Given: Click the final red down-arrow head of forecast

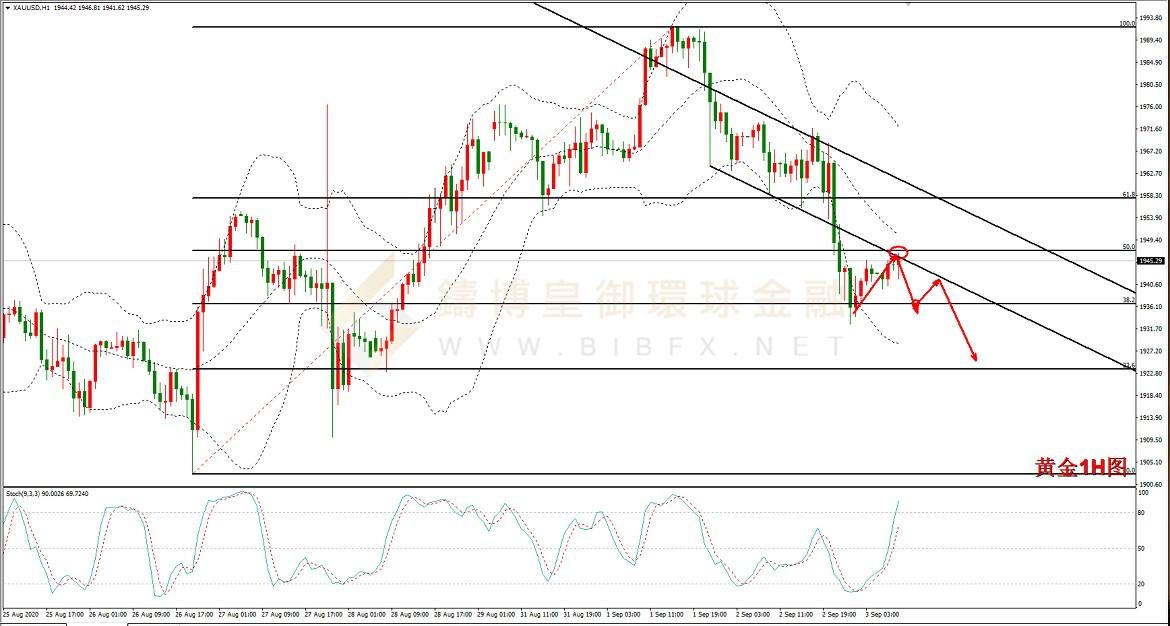Looking at the screenshot, I should [974, 356].
